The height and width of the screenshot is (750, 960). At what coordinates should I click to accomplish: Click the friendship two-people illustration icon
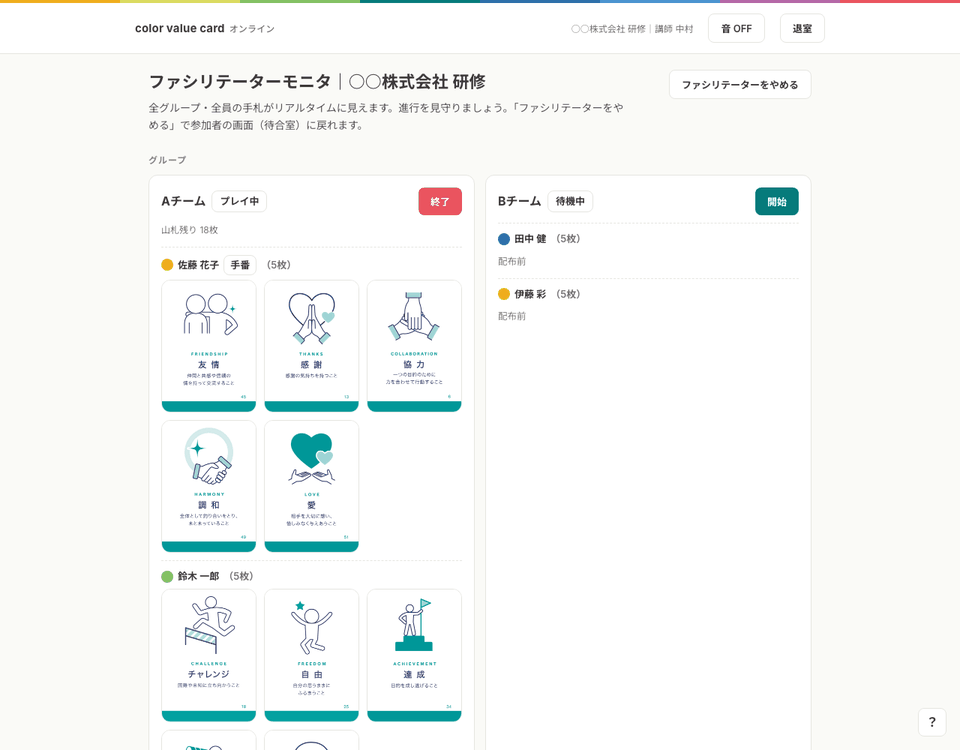tap(210, 314)
